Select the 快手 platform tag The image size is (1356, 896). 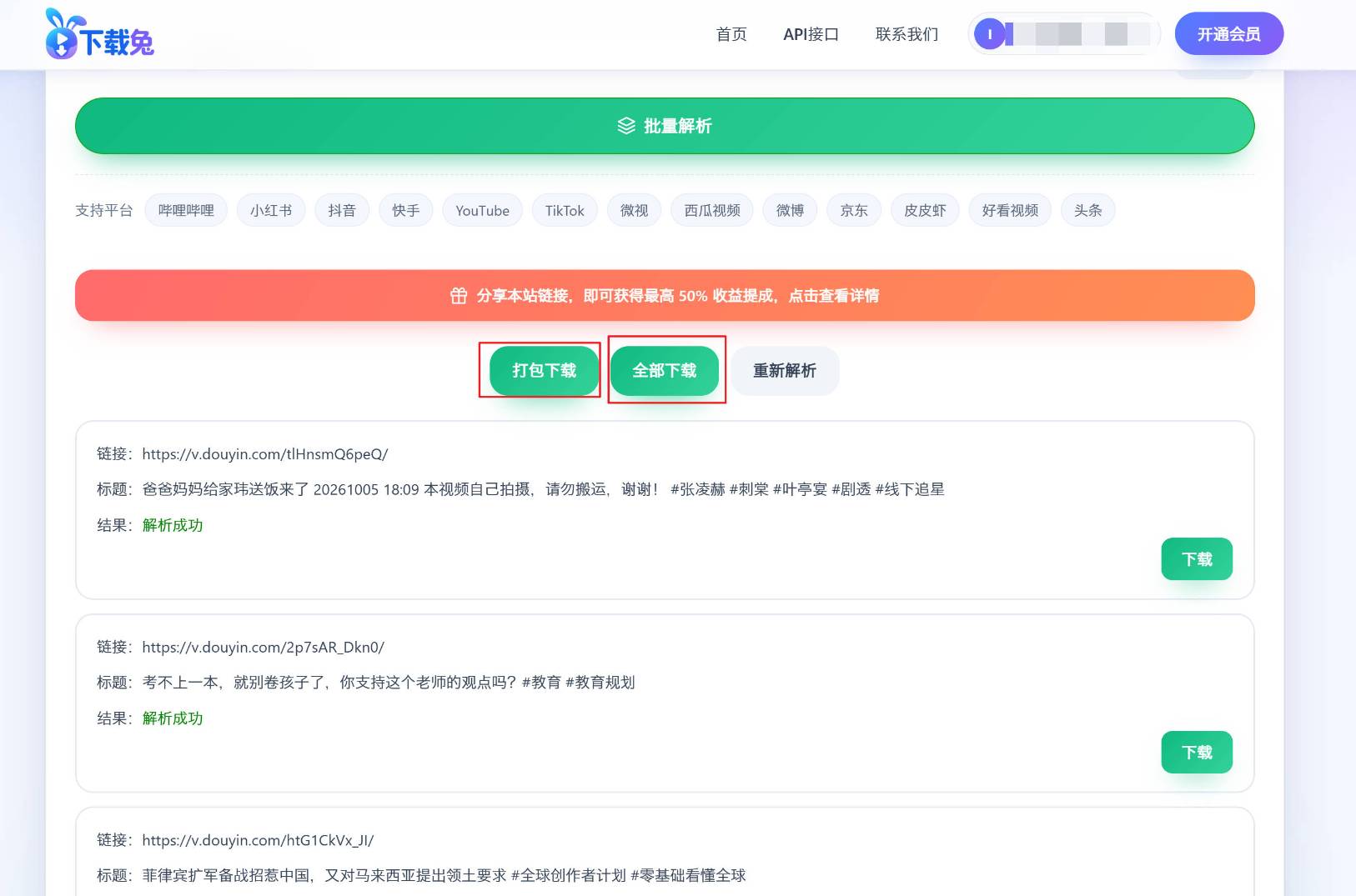(406, 211)
